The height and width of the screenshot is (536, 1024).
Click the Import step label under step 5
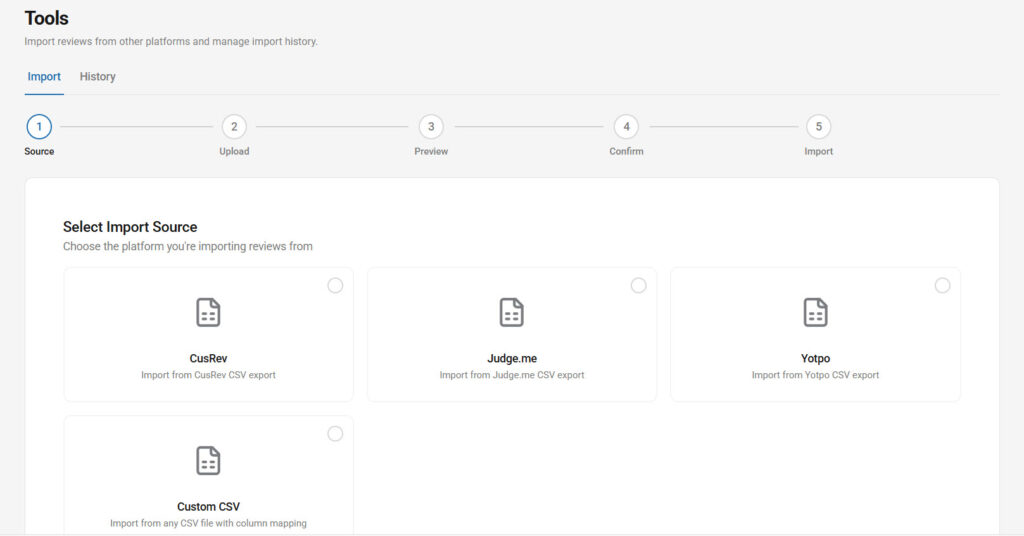tap(818, 151)
